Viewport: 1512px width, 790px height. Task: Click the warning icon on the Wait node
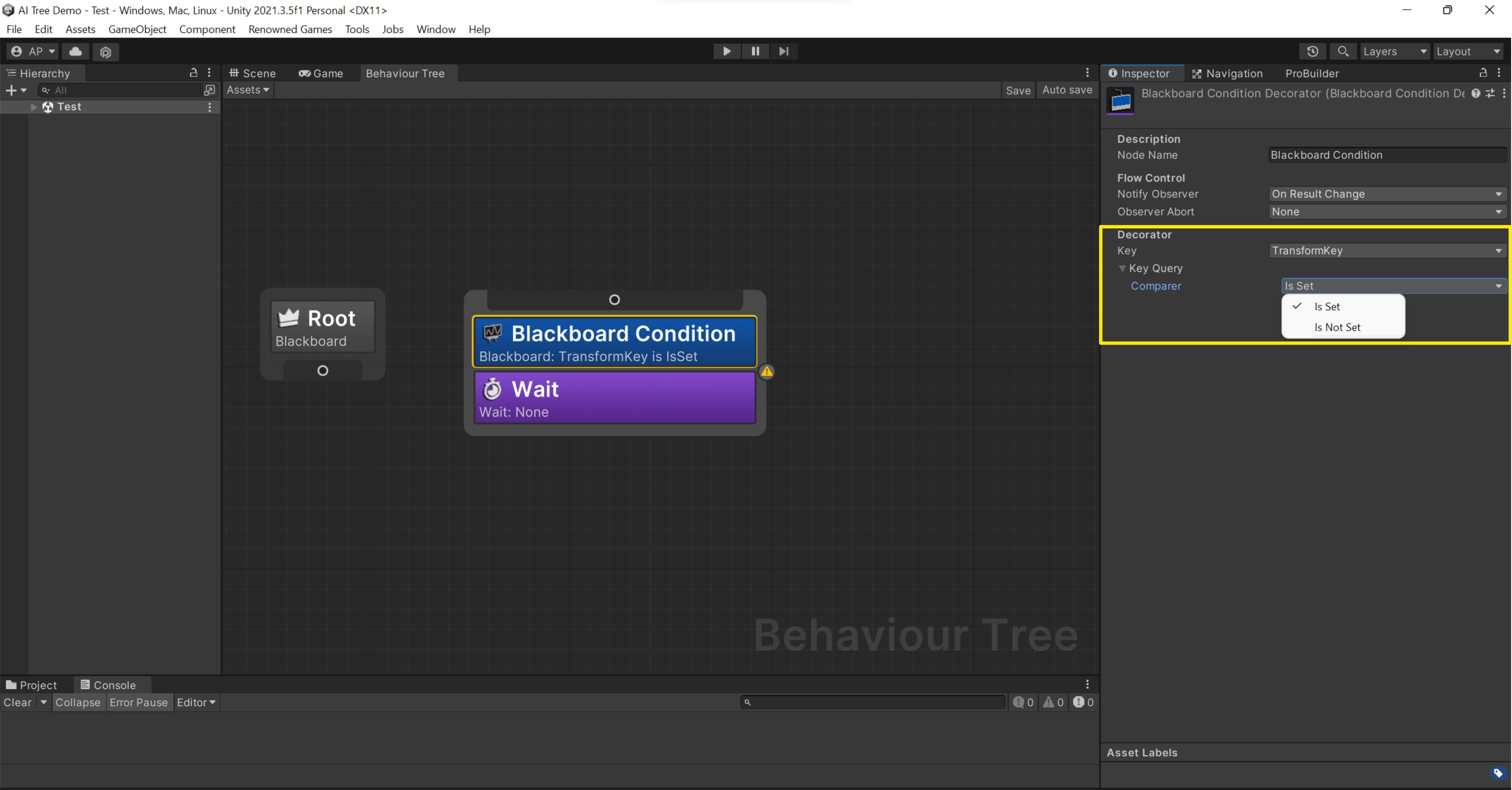767,371
